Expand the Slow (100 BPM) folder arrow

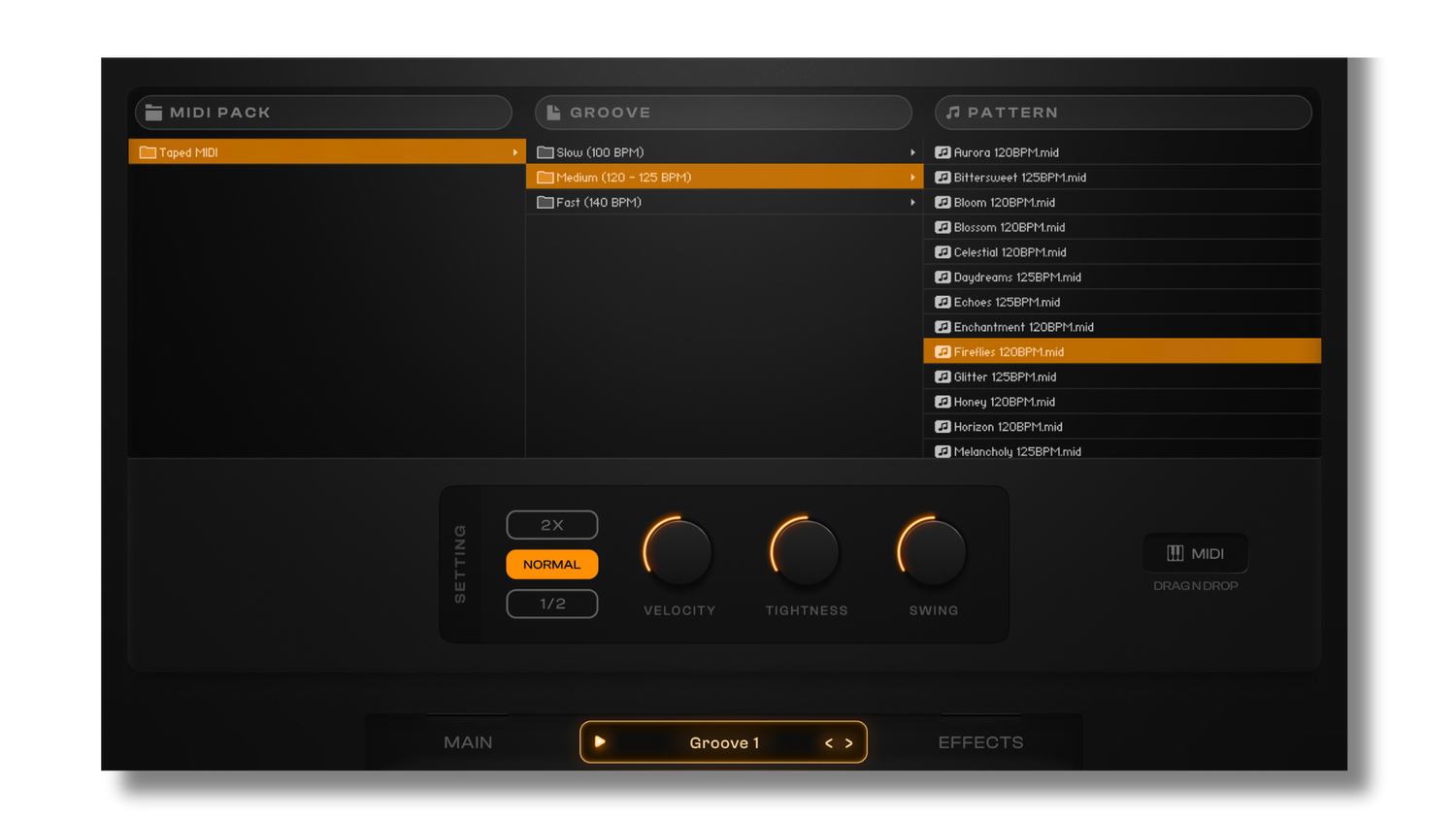(x=912, y=152)
